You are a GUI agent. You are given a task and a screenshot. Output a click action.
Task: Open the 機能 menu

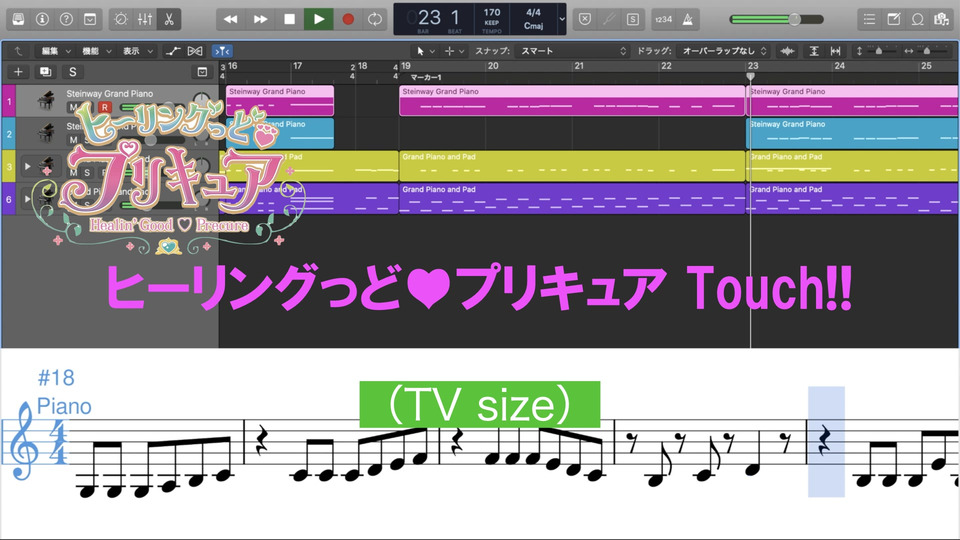click(97, 51)
